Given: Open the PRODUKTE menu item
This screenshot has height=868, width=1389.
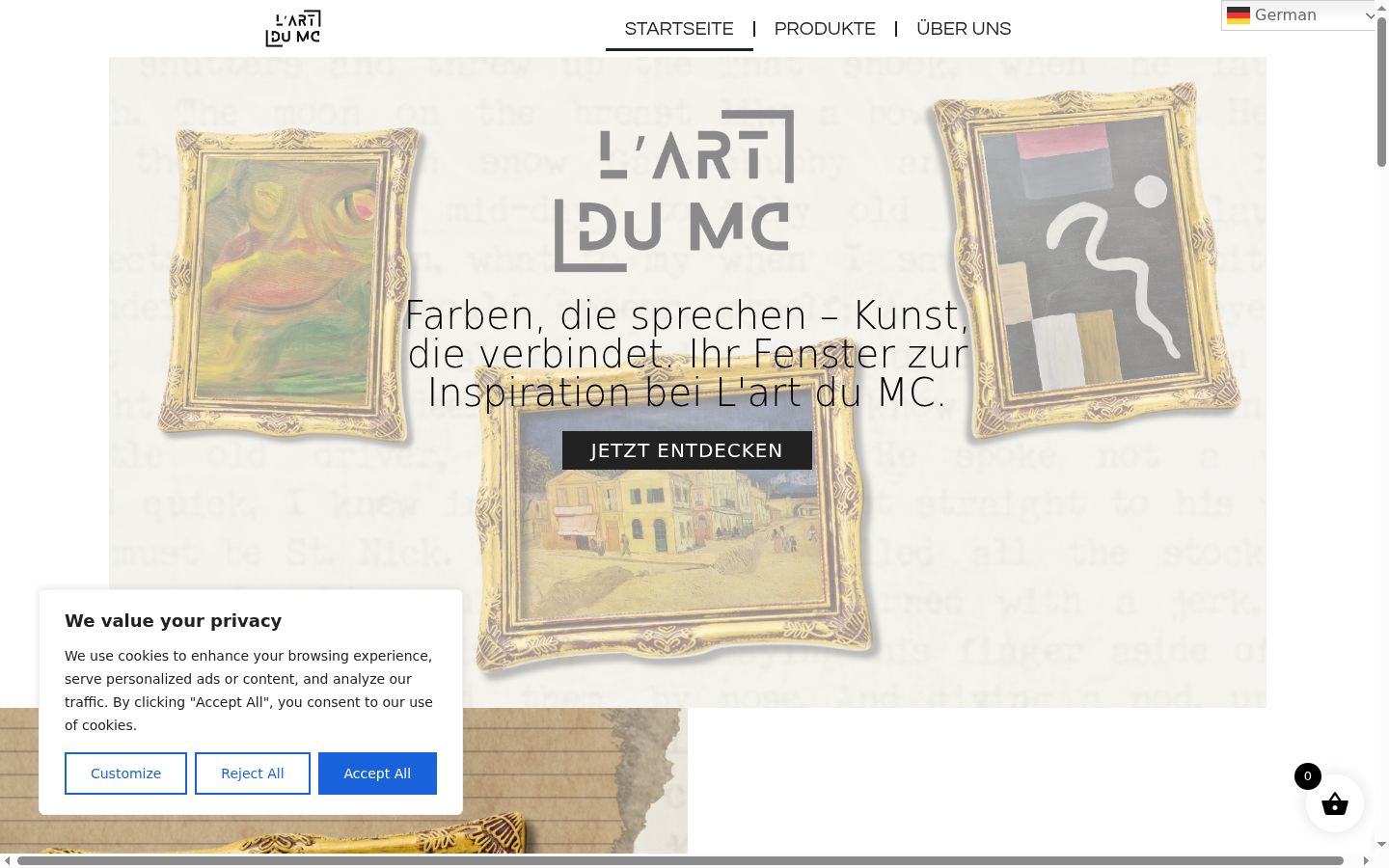Looking at the screenshot, I should 825,29.
